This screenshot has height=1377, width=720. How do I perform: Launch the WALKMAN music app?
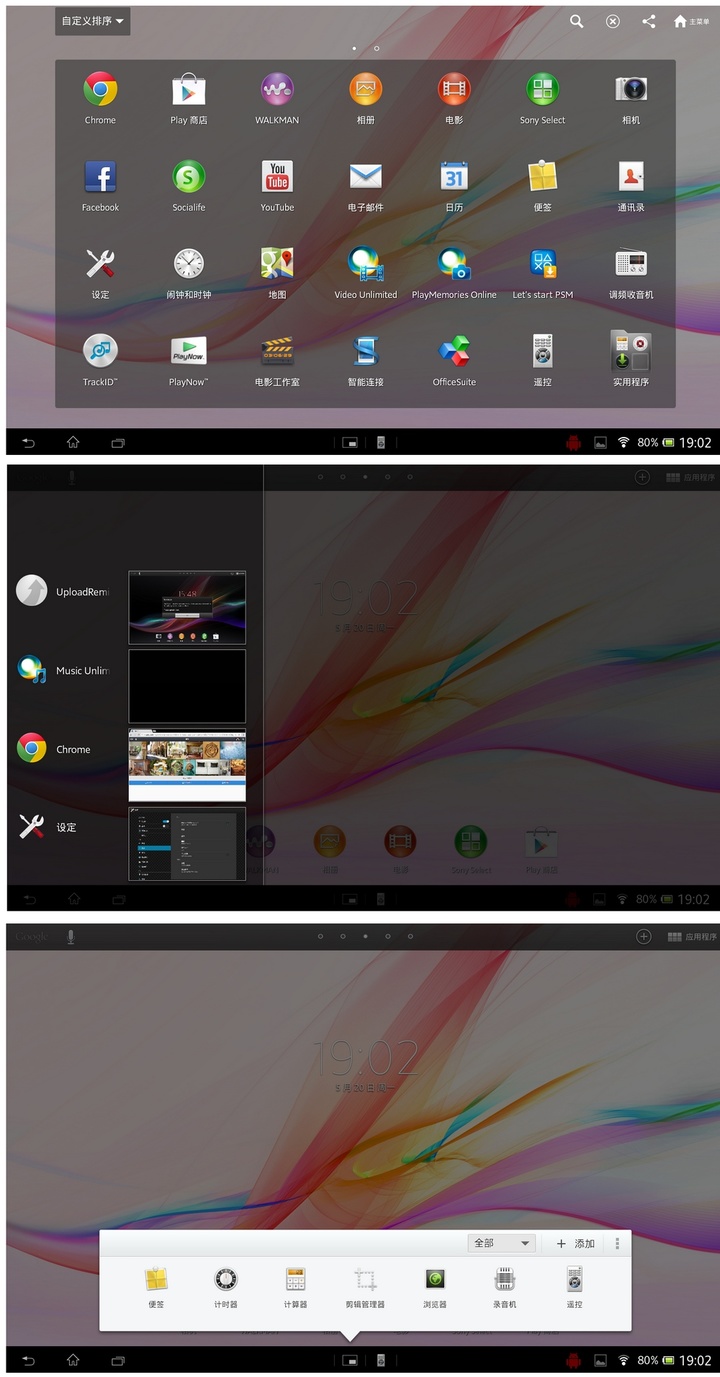pyautogui.click(x=277, y=97)
